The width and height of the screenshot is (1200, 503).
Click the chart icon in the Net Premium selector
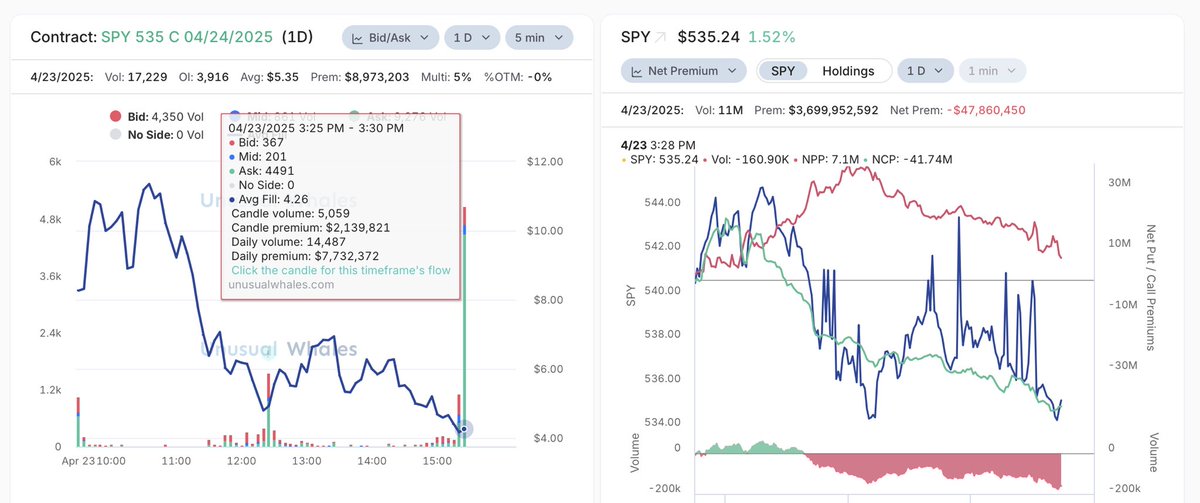coord(636,71)
